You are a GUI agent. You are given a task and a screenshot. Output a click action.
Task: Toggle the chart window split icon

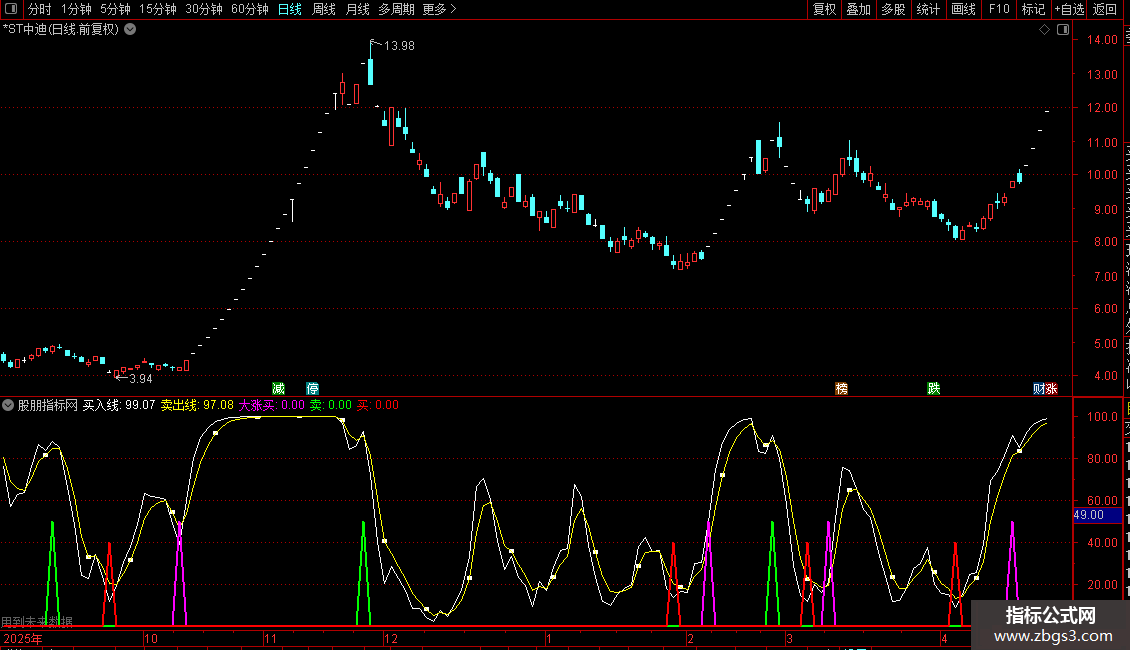pyautogui.click(x=1063, y=30)
